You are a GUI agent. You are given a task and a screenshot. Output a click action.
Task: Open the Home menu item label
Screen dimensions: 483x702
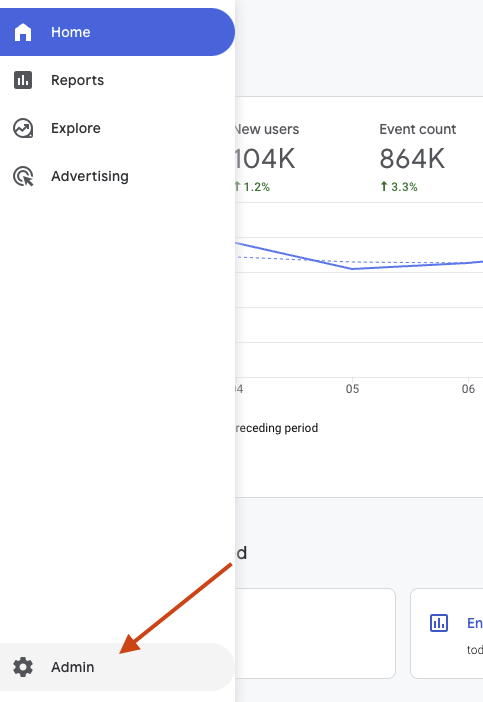pyautogui.click(x=71, y=32)
